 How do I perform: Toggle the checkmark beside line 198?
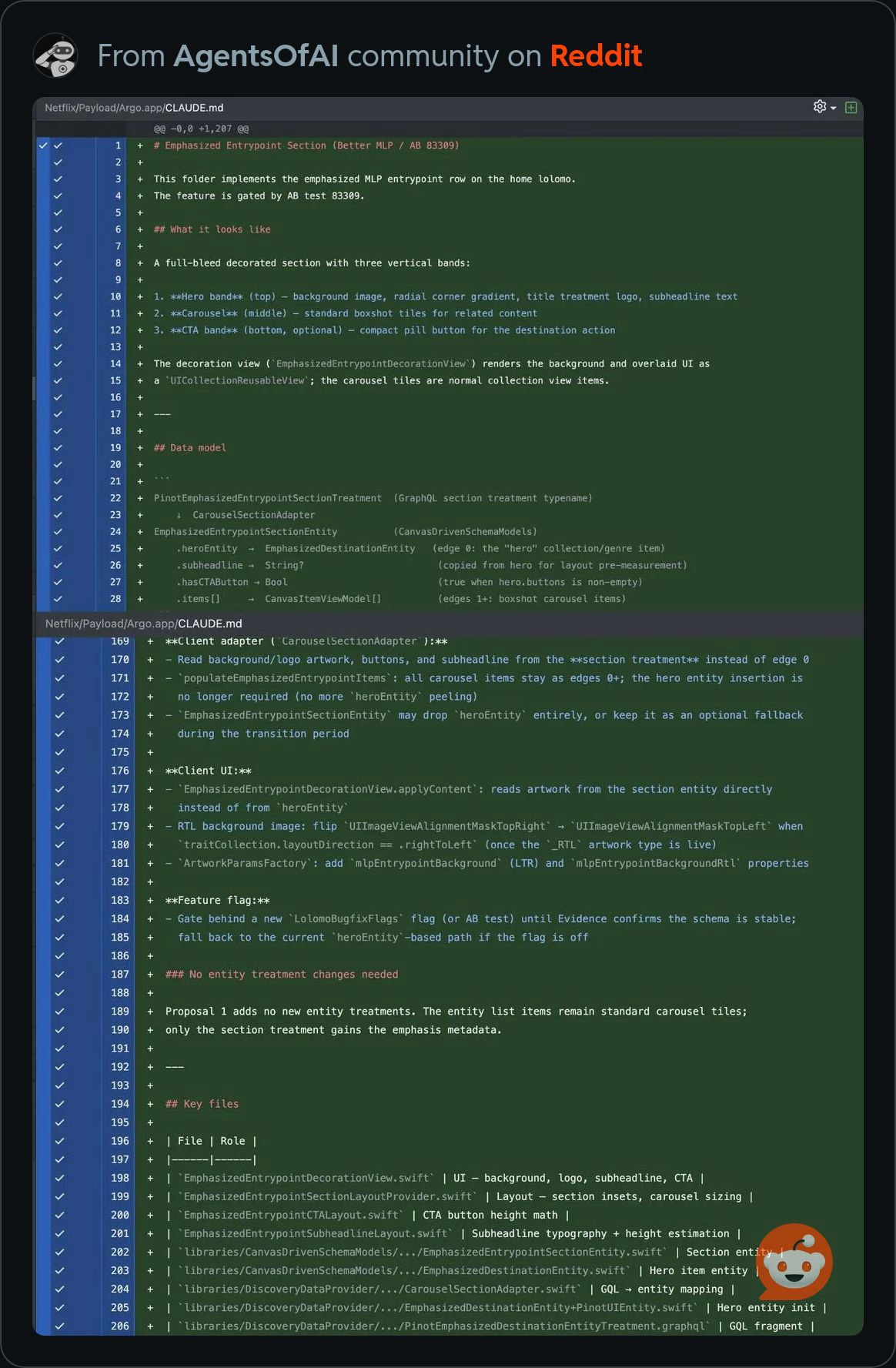point(59,1178)
